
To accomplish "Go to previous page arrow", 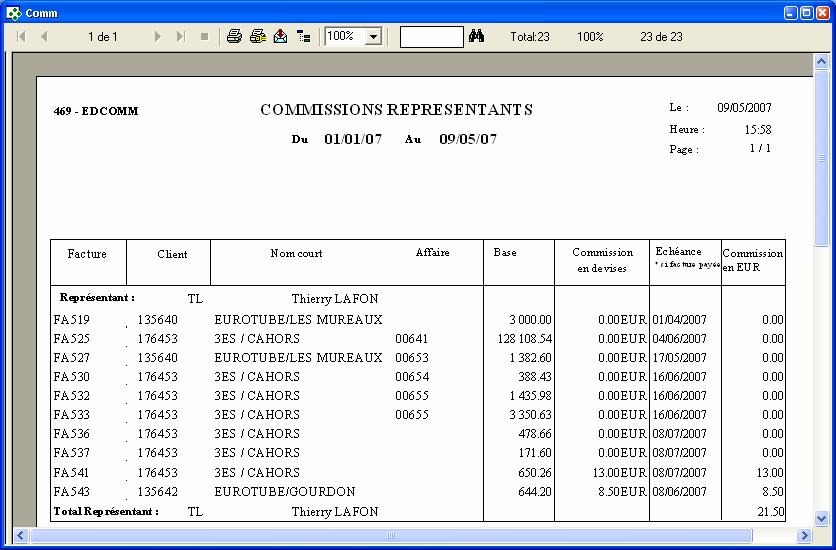I will (x=44, y=37).
